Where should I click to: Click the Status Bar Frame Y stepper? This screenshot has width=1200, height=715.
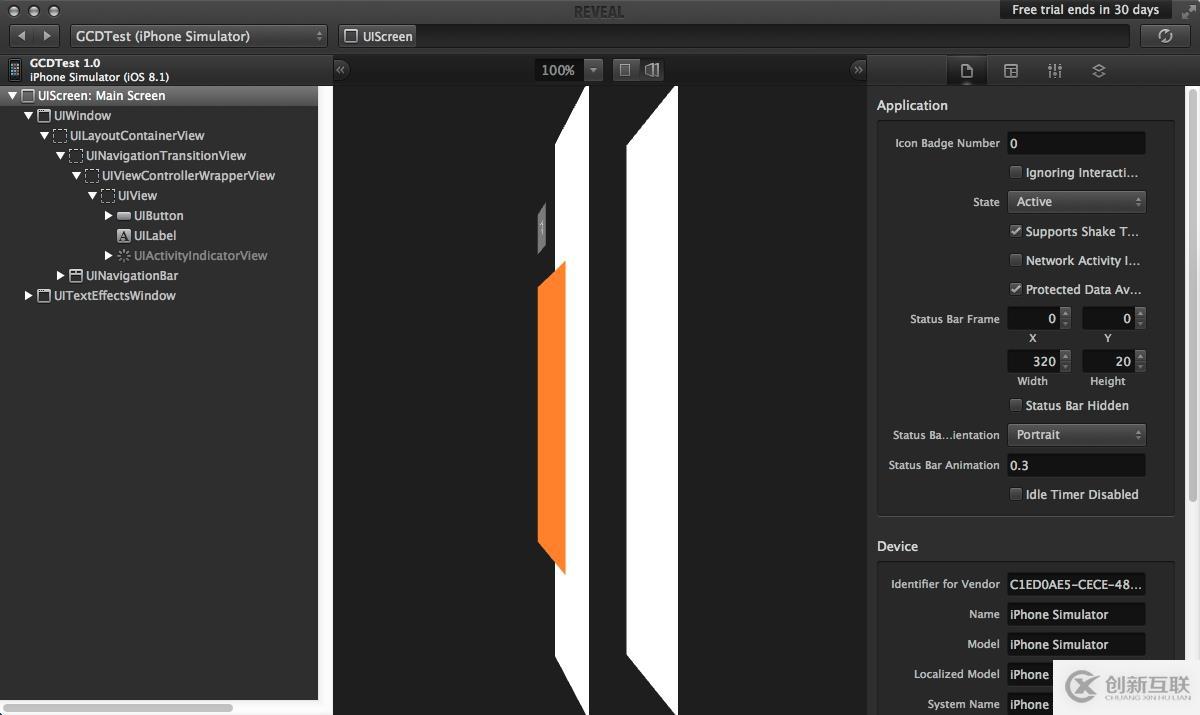[1140, 319]
